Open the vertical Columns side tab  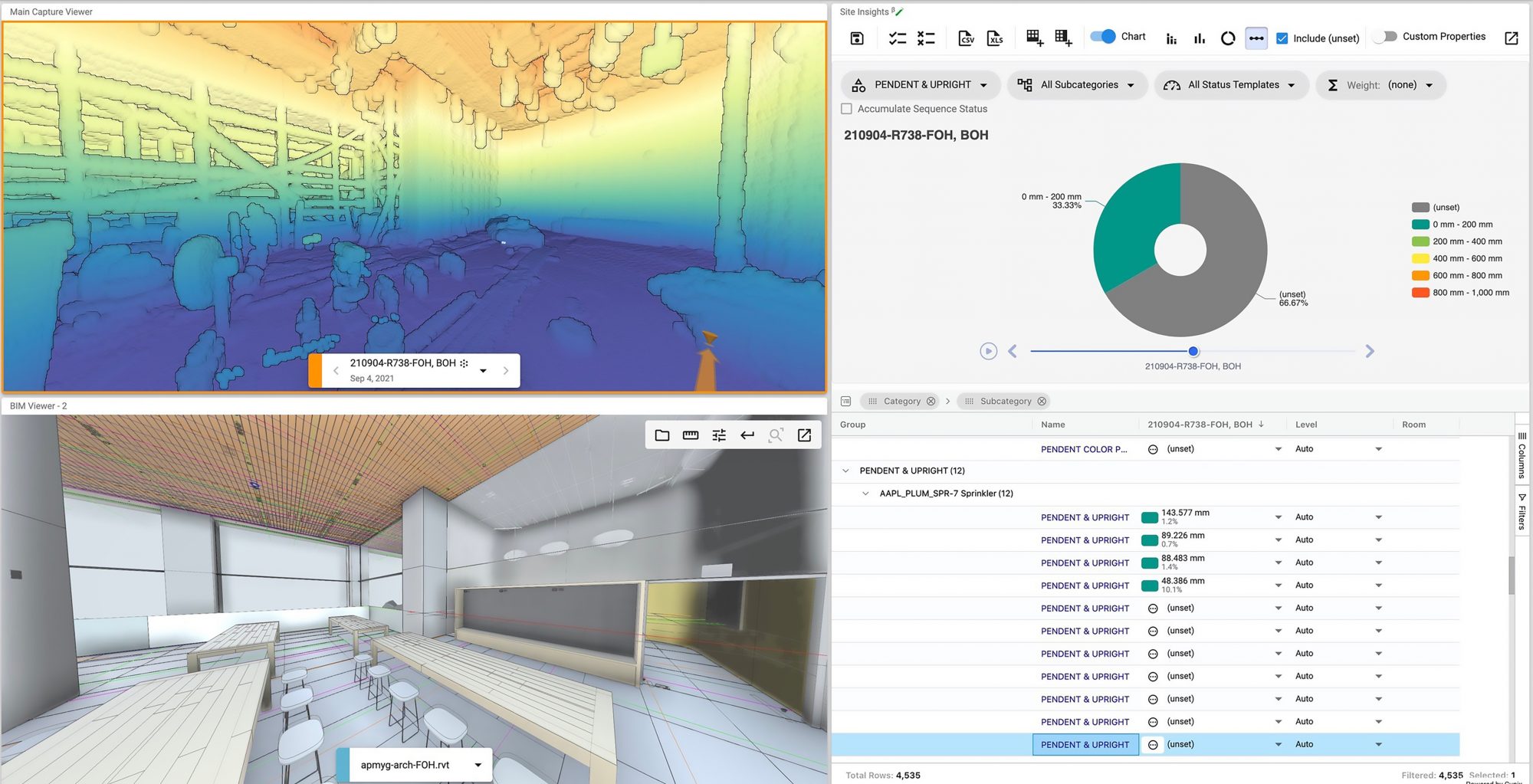click(1522, 455)
